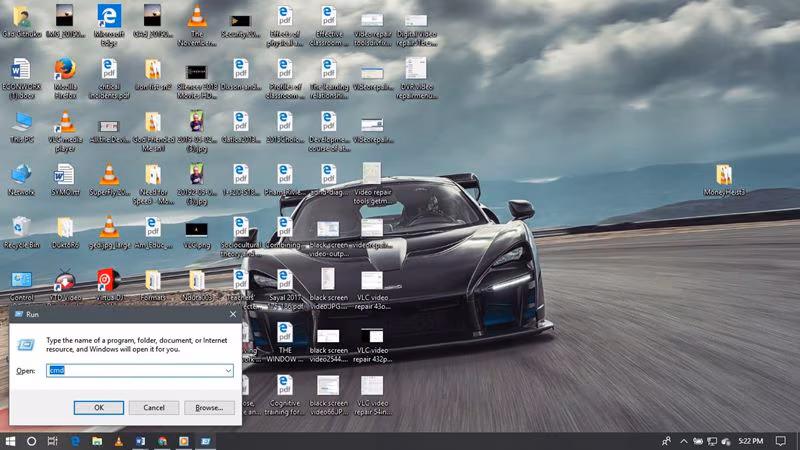The width and height of the screenshot is (800, 450).
Task: Select the VLC media player desktop shortcut
Action: click(65, 131)
